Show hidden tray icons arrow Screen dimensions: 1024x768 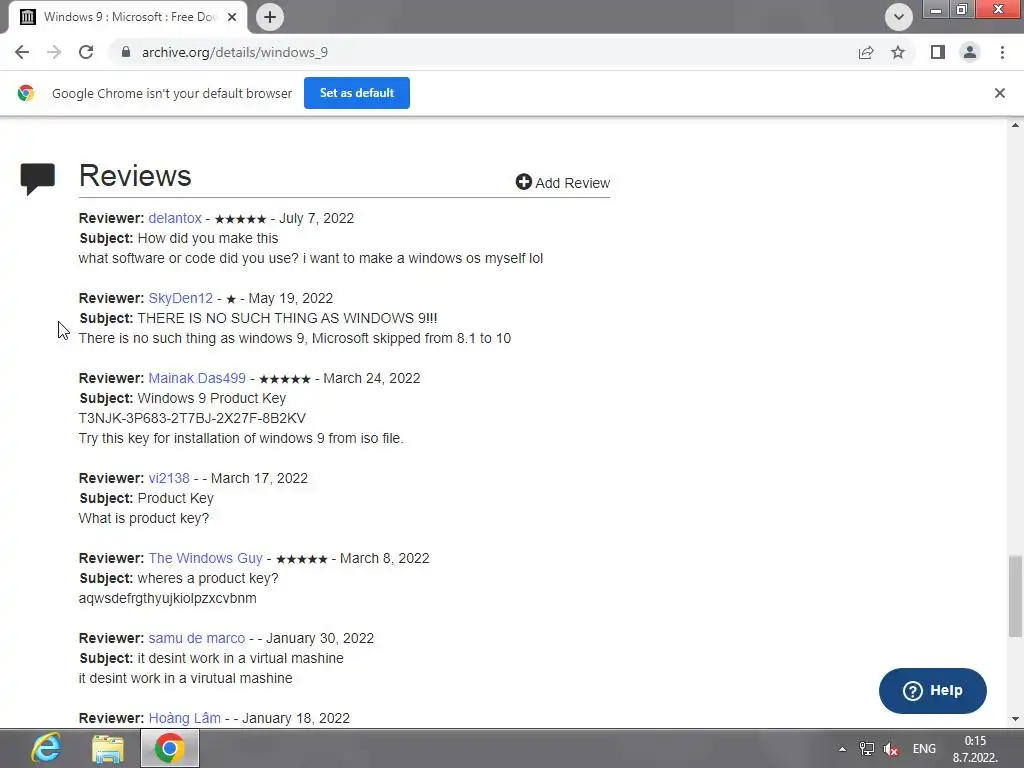click(842, 749)
